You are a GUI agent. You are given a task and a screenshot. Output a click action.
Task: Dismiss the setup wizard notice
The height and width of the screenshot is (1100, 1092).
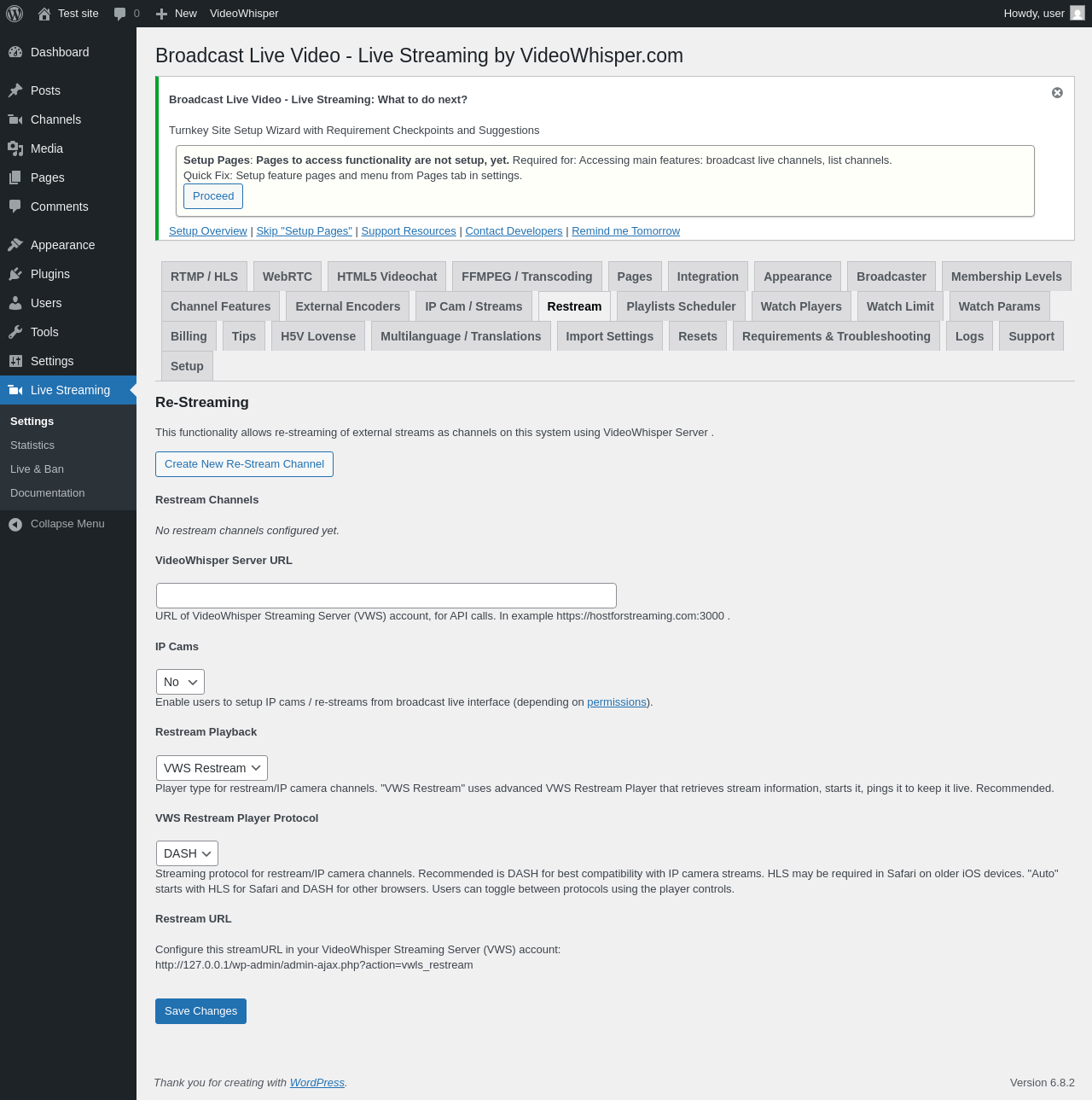(1057, 92)
